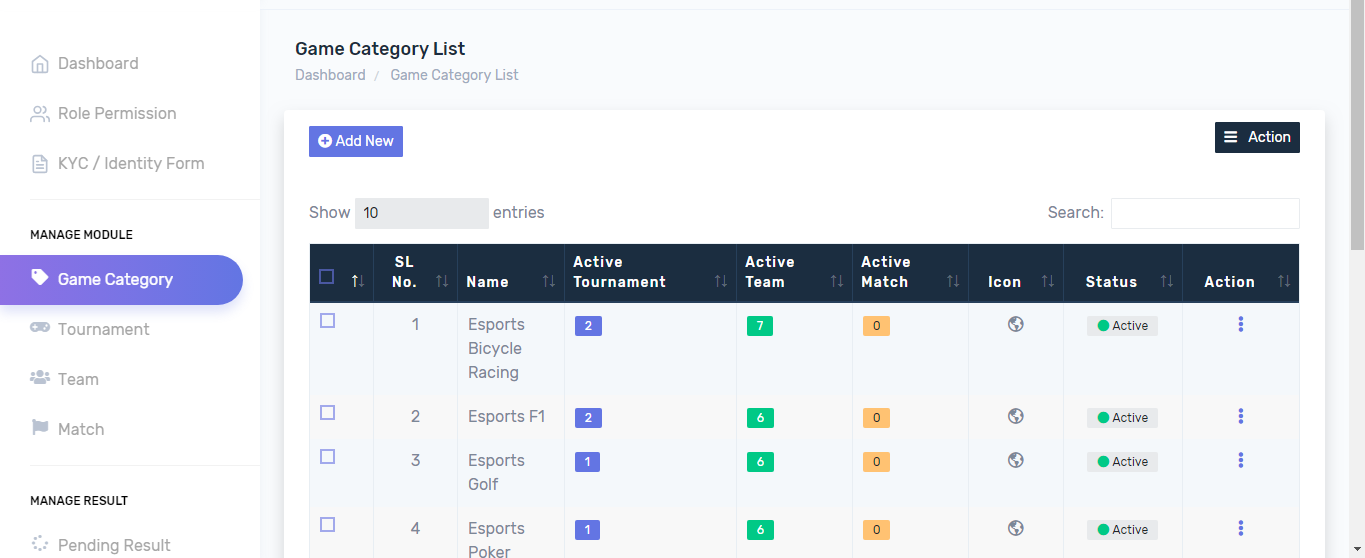Click the globe icon in Esports F1 row
This screenshot has height=558, width=1365.
click(x=1015, y=416)
